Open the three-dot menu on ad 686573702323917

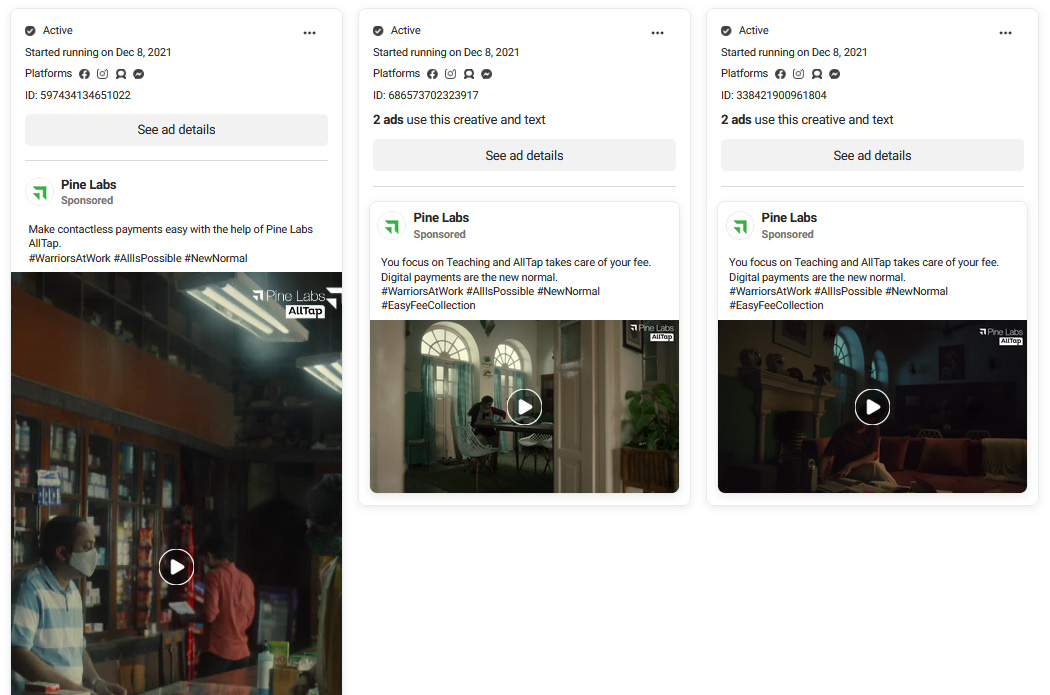click(x=658, y=33)
